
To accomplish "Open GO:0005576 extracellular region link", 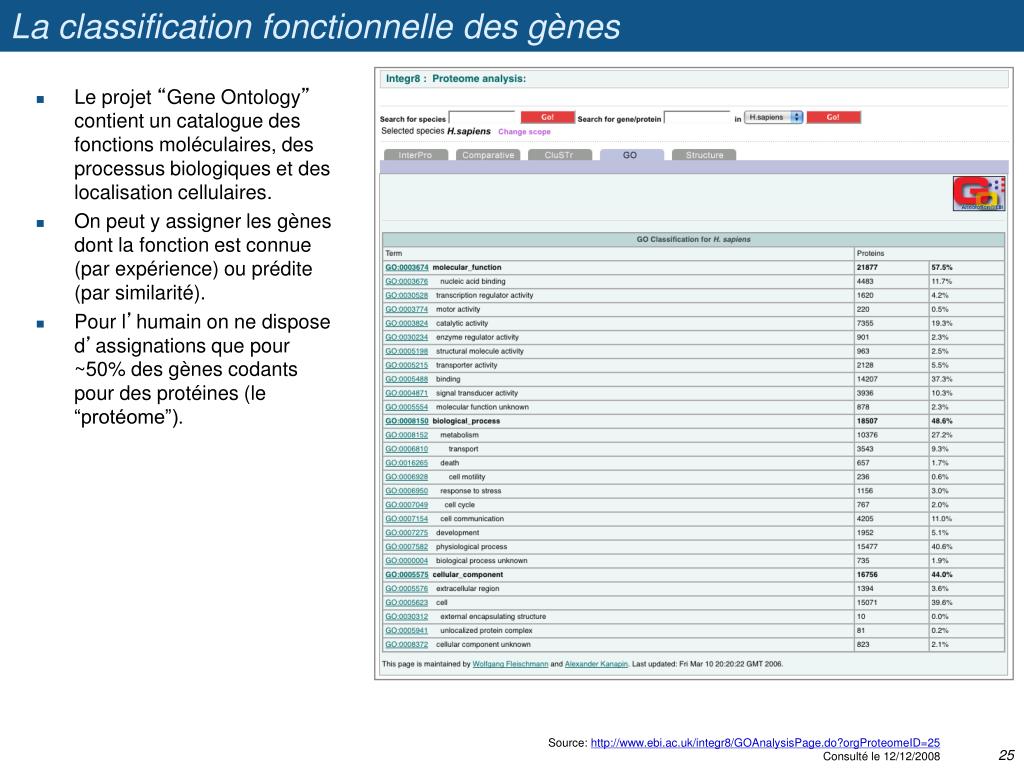I will 407,589.
